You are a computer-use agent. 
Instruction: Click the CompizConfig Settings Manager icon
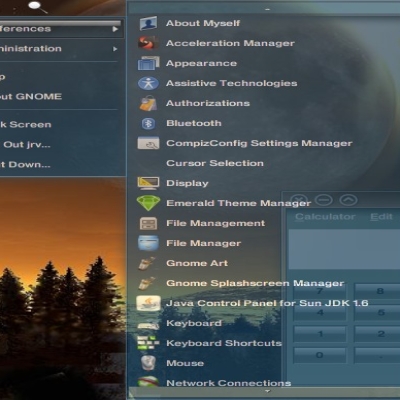coord(148,143)
